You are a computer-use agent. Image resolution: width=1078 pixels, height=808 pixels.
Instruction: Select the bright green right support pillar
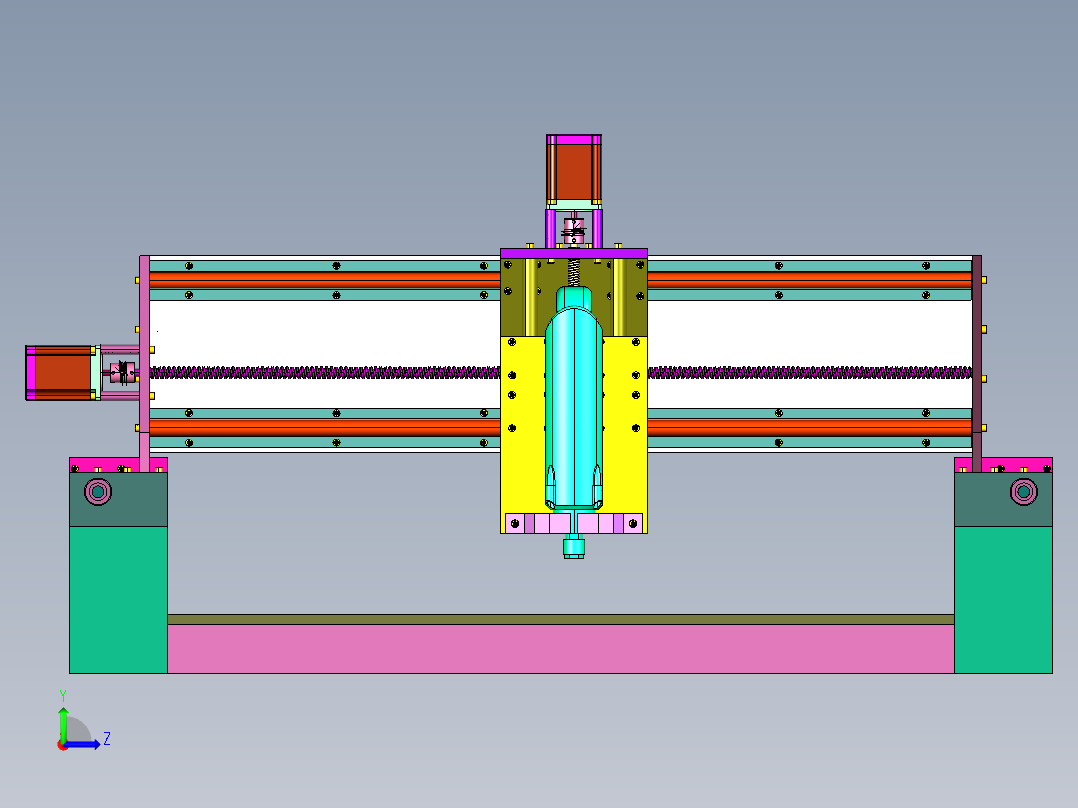point(1003,600)
